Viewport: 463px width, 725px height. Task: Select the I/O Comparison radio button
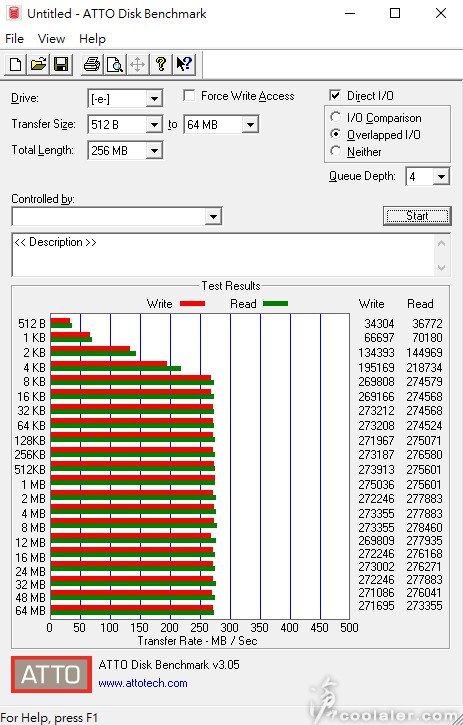click(x=336, y=117)
